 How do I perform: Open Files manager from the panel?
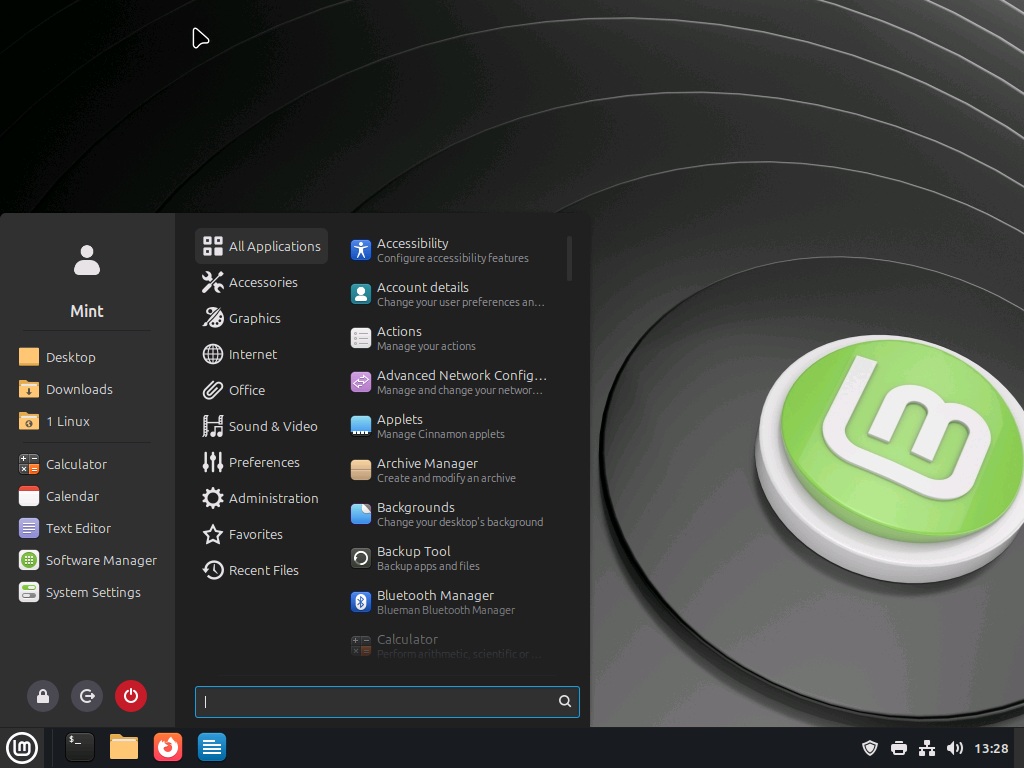tap(123, 747)
